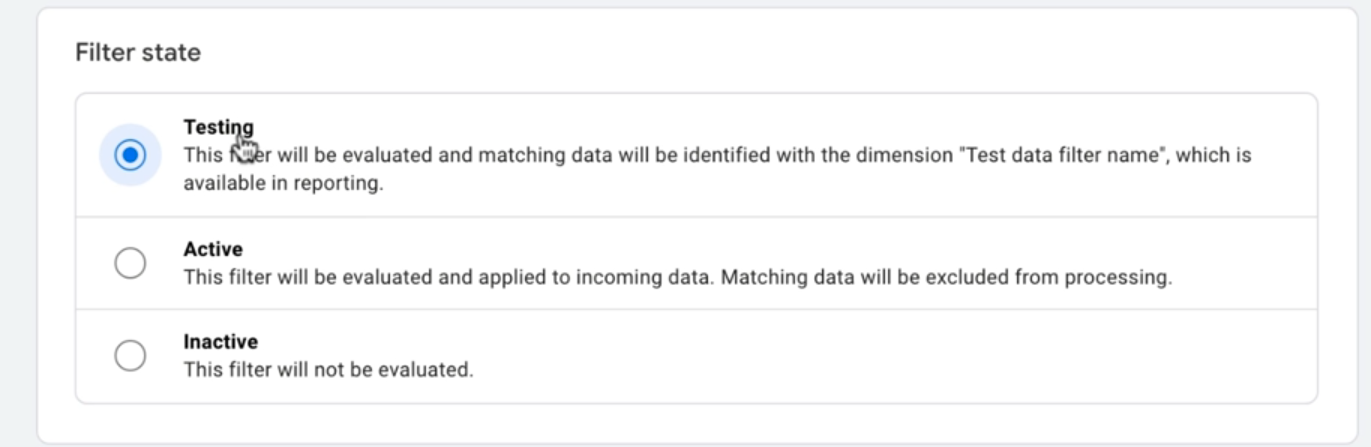Select the Active radio button
Screen dimensions: 1371x447
coord(130,263)
